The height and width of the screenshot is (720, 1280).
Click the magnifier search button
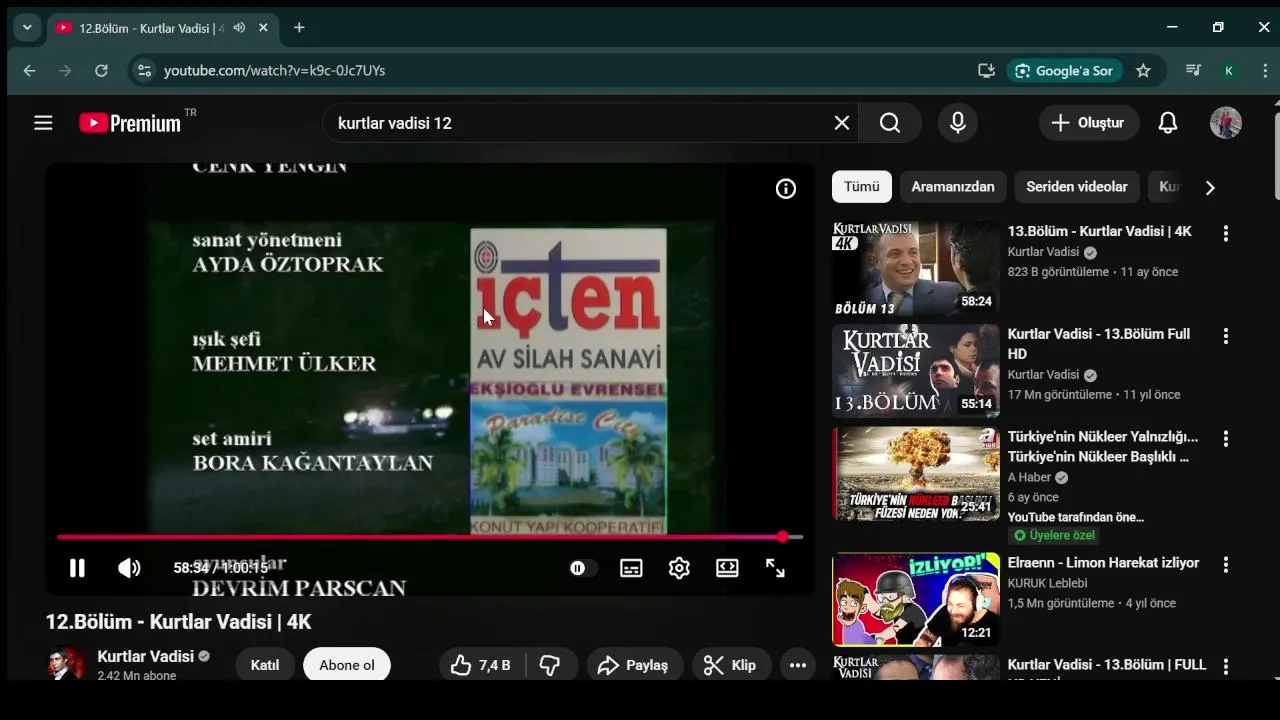(x=890, y=123)
